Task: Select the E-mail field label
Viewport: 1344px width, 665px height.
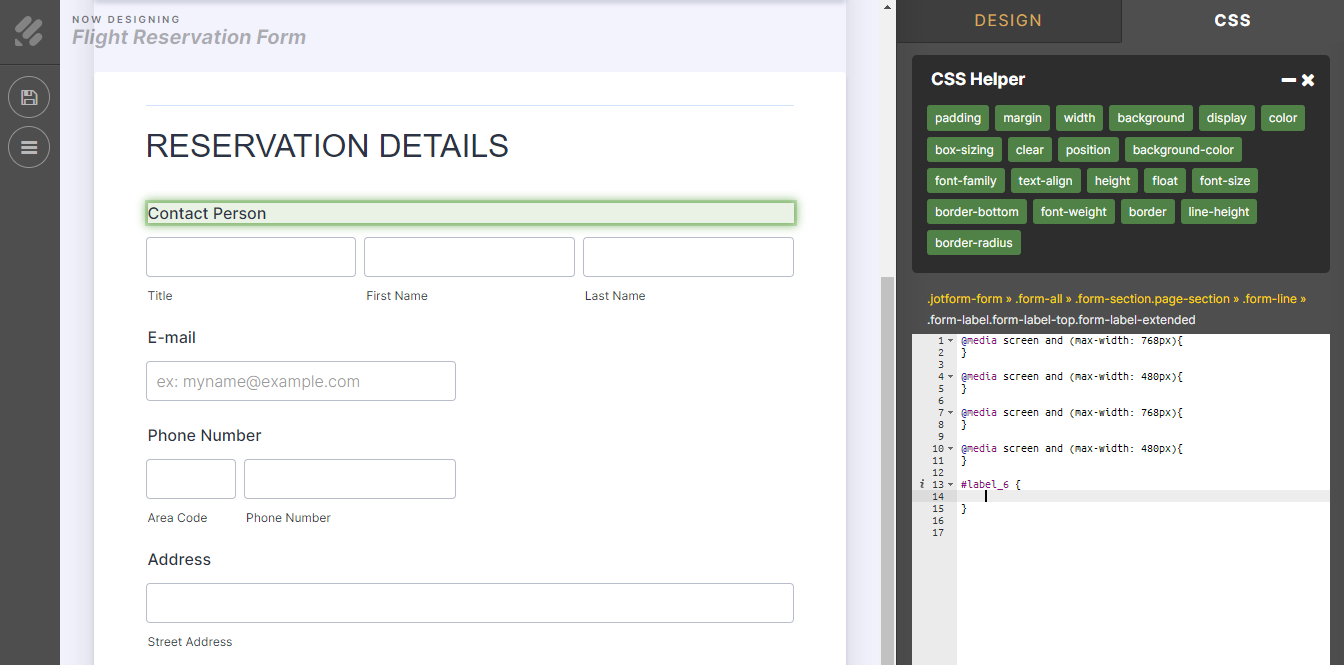Action: click(172, 338)
